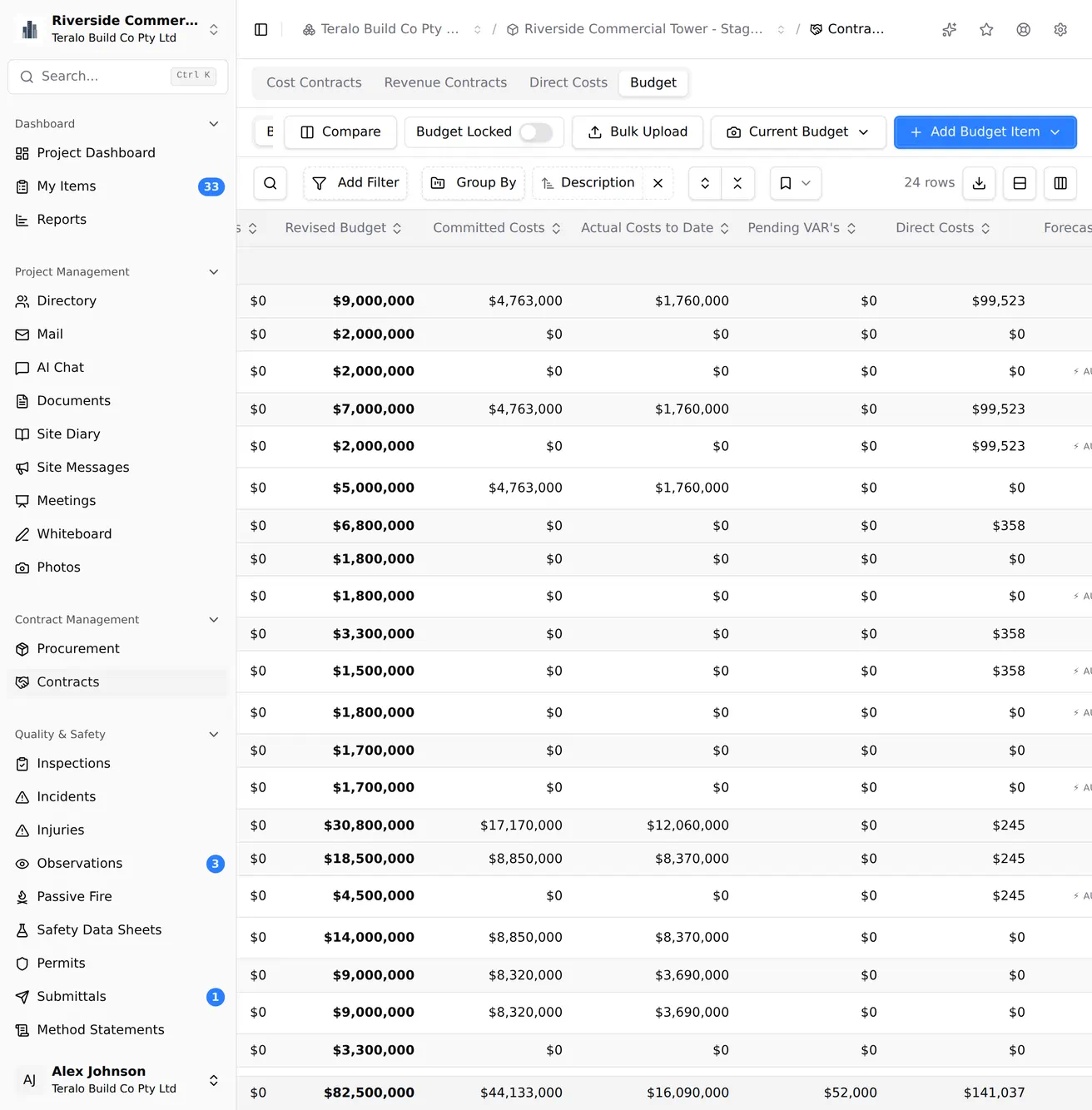The width and height of the screenshot is (1092, 1110).
Task: Change row density layout icon
Action: [1020, 183]
